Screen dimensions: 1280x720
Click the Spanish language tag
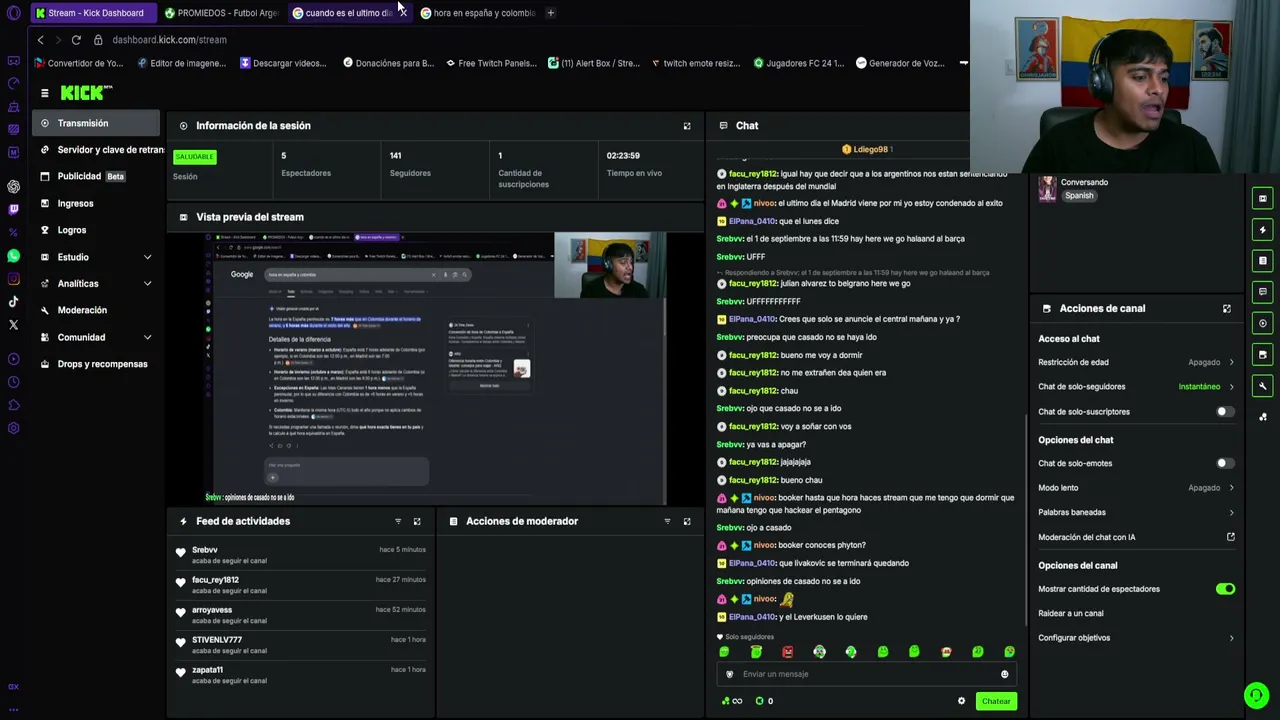(1079, 196)
